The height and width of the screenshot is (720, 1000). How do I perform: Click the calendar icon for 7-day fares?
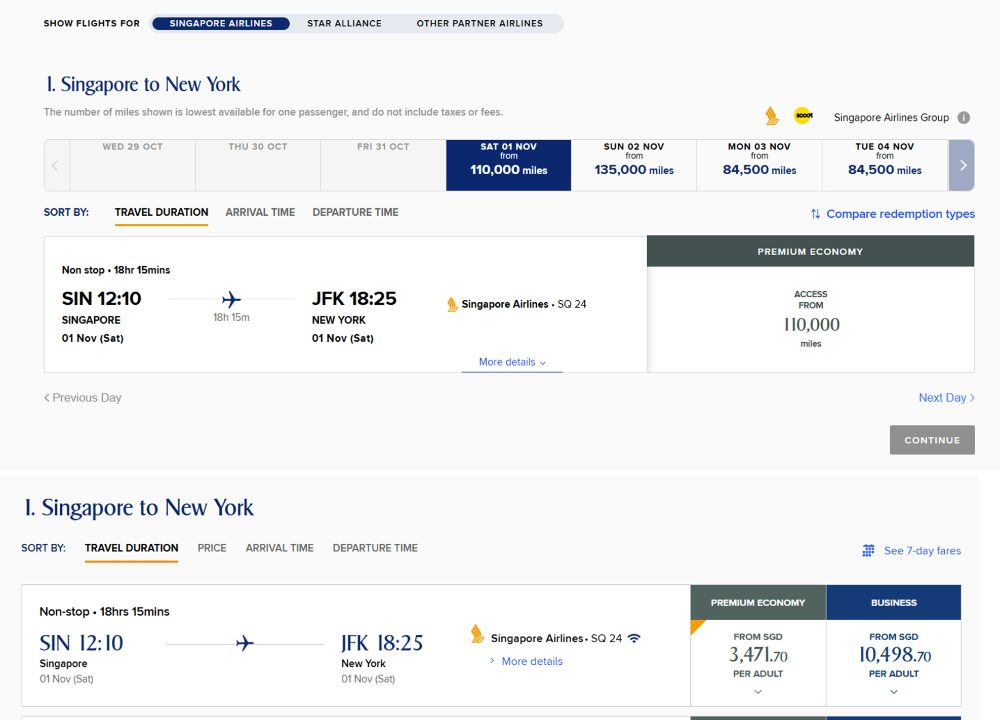(x=869, y=551)
